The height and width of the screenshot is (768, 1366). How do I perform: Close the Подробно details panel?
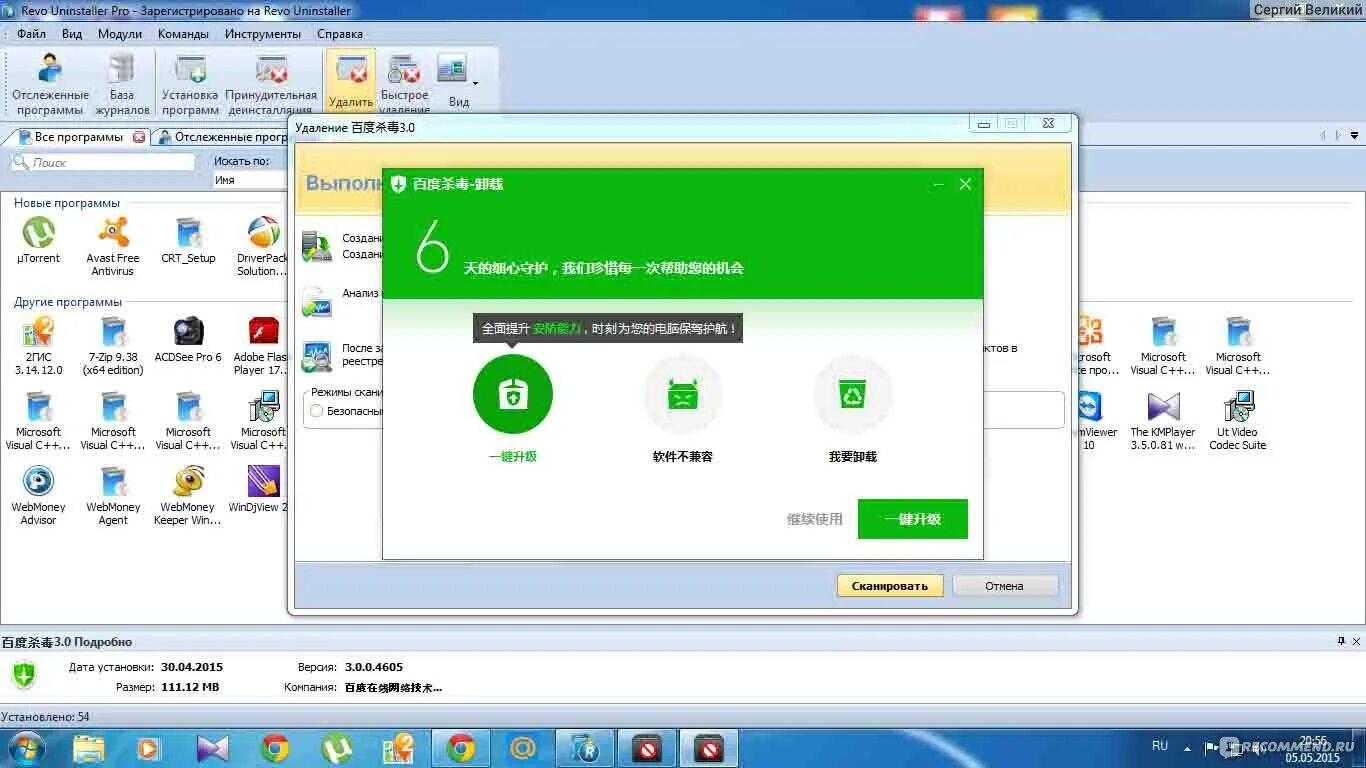1357,641
